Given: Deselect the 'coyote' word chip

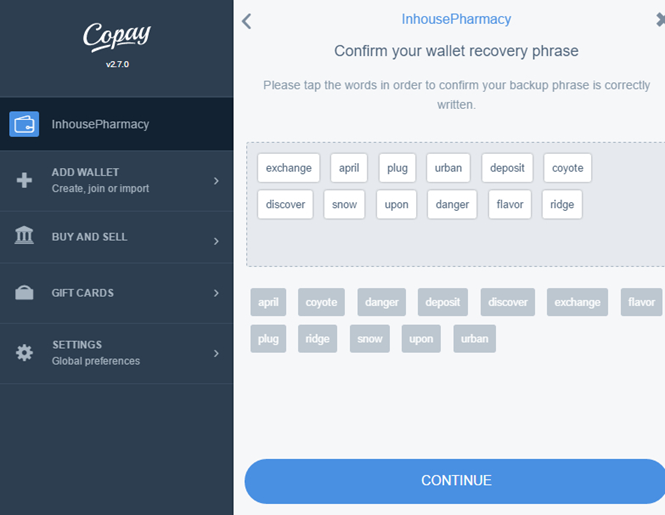Looking at the screenshot, I should click(x=567, y=168).
